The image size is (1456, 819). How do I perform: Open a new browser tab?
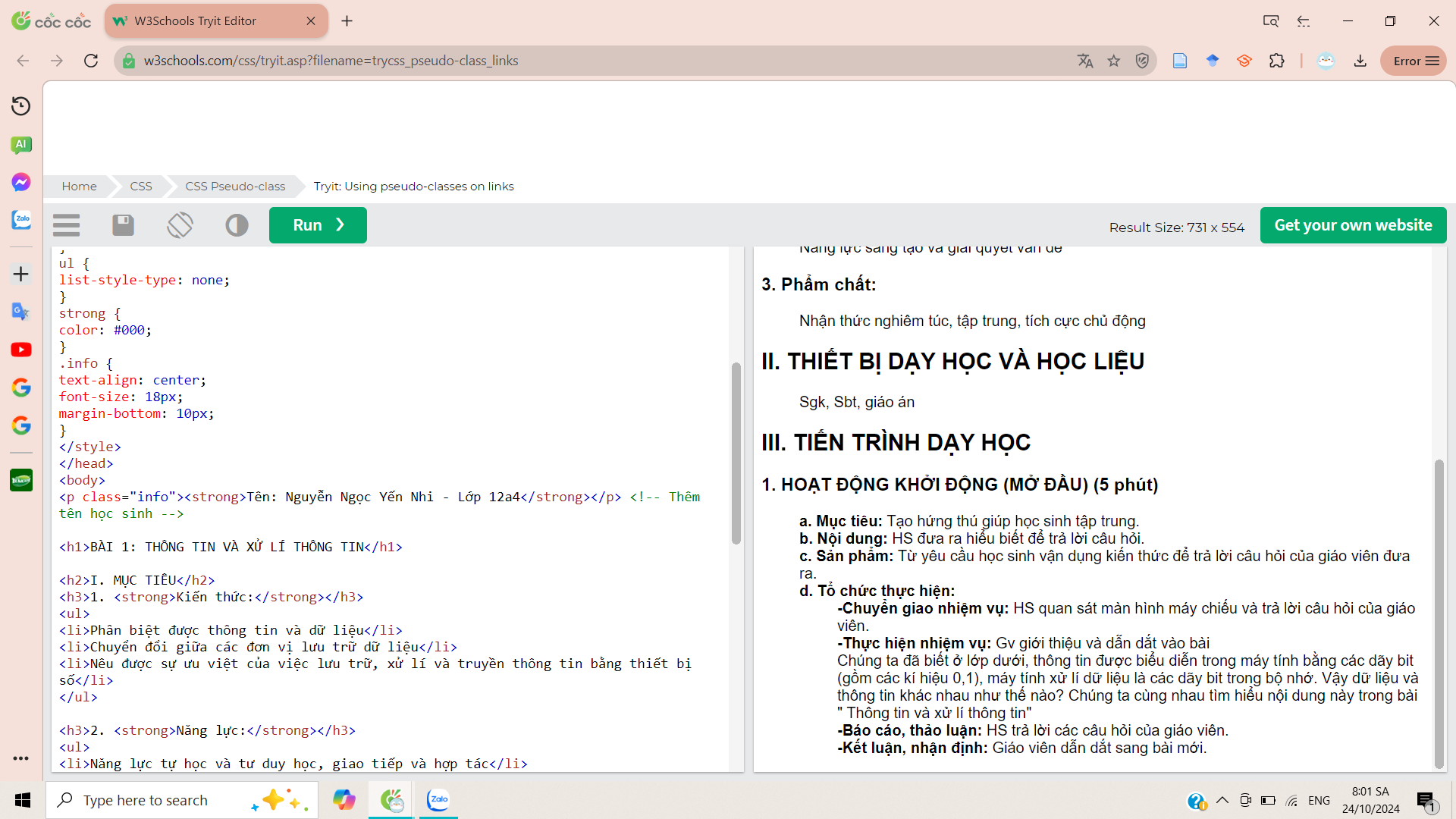click(347, 21)
